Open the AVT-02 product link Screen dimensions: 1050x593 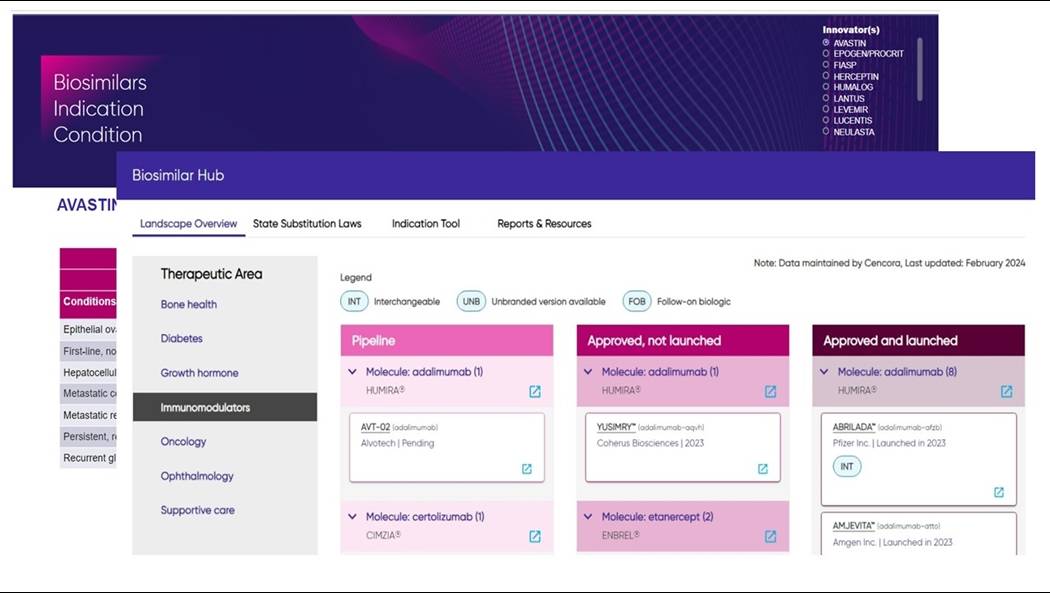375,427
